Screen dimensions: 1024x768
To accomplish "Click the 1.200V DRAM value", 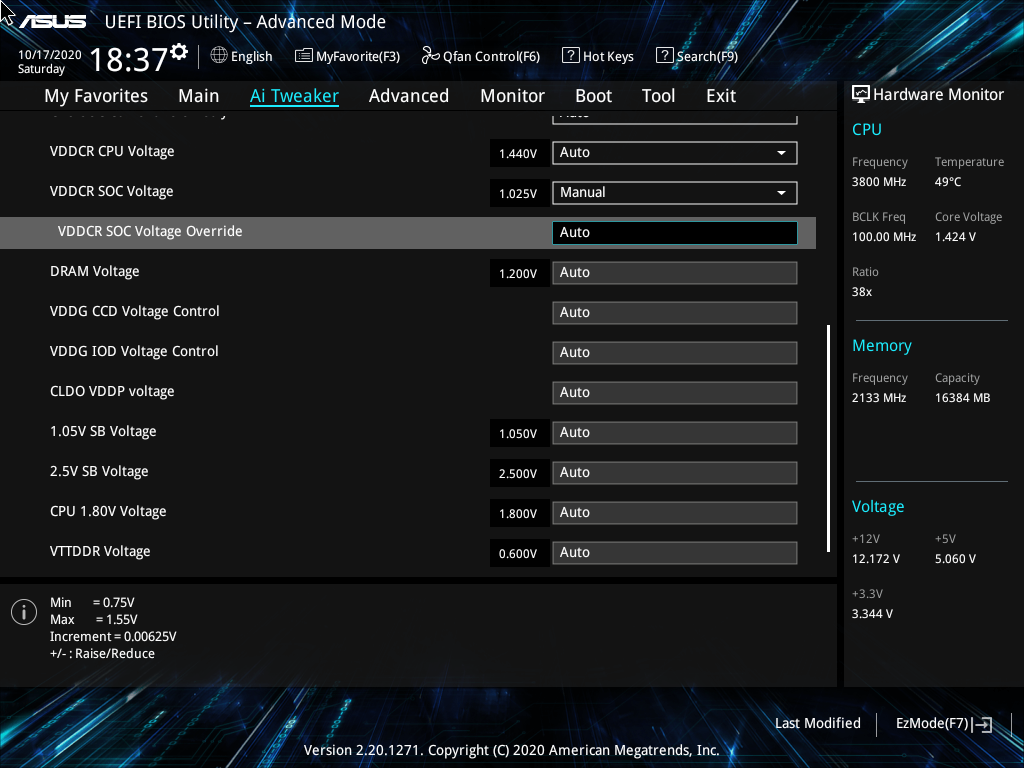I will click(519, 274).
